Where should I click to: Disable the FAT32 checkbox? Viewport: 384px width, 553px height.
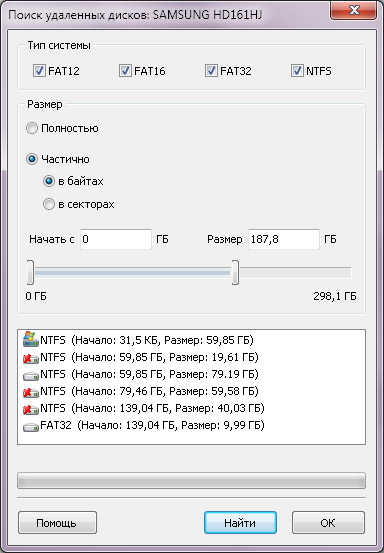(211, 71)
